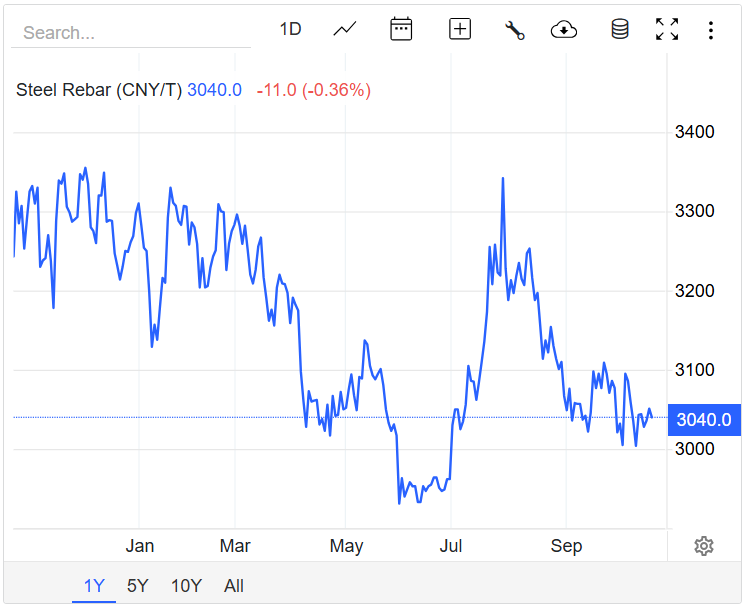
Task: Open chart settings via the gear icon
Action: pos(704,545)
